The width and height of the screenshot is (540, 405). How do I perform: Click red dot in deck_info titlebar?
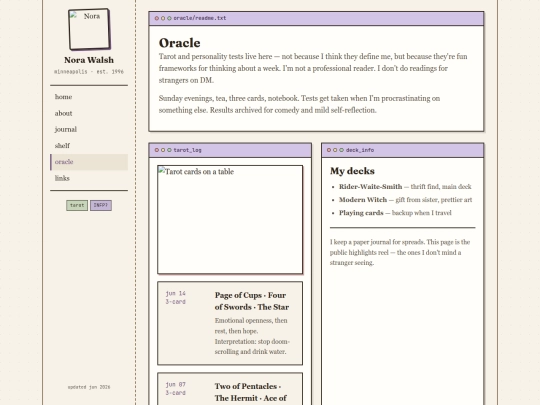coord(329,150)
